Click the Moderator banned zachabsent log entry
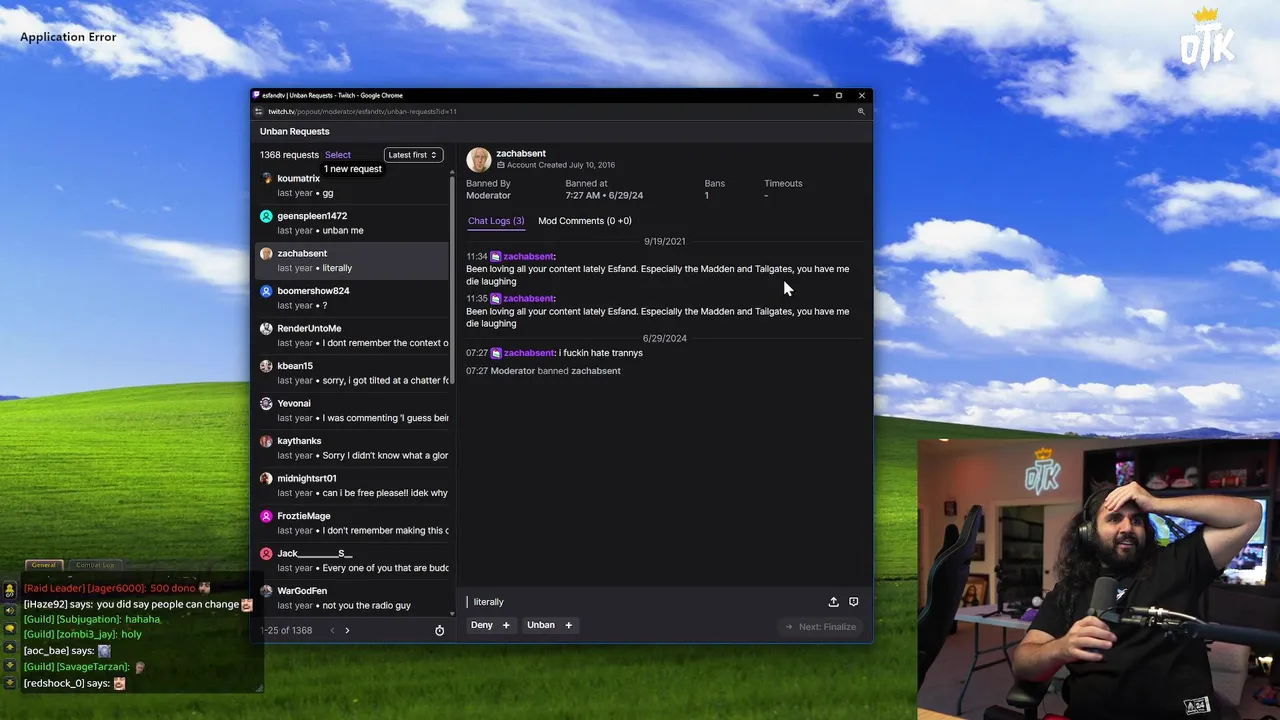This screenshot has width=1280, height=720. pyautogui.click(x=543, y=371)
